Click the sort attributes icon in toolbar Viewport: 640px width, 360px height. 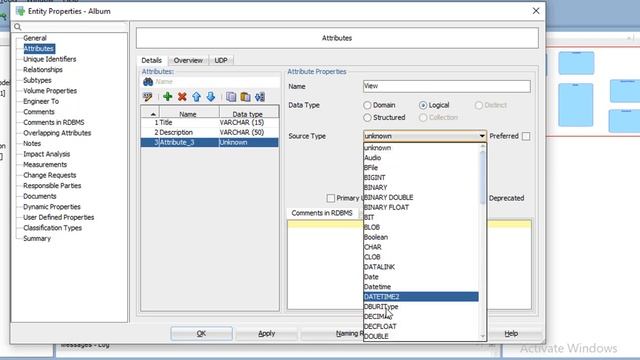click(260, 97)
